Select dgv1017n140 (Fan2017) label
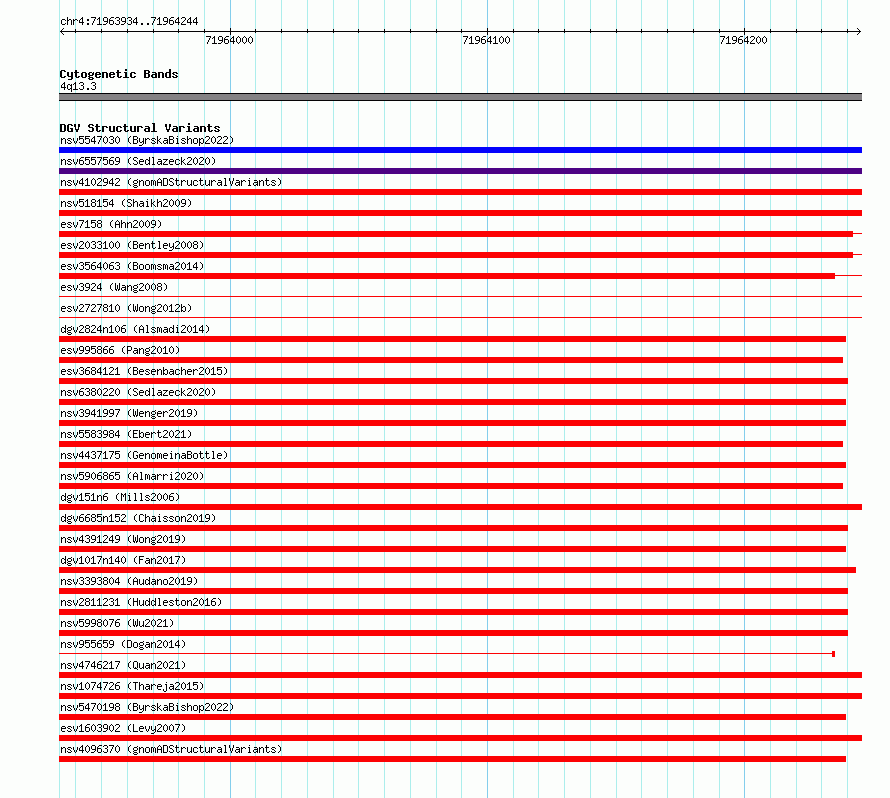 123,560
